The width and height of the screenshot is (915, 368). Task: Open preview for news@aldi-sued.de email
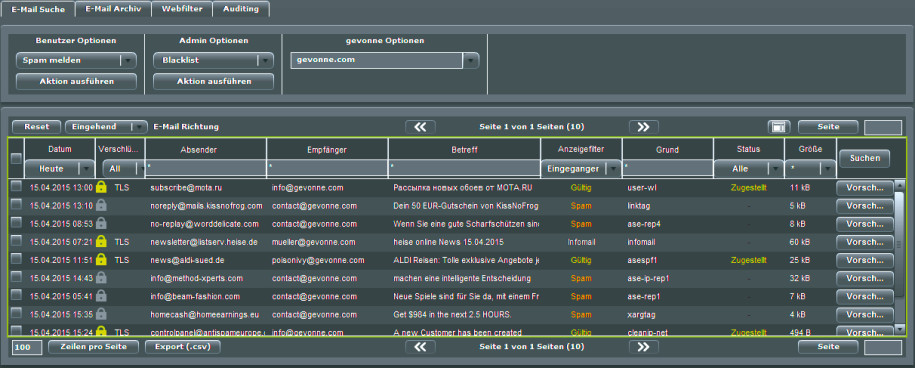865,260
